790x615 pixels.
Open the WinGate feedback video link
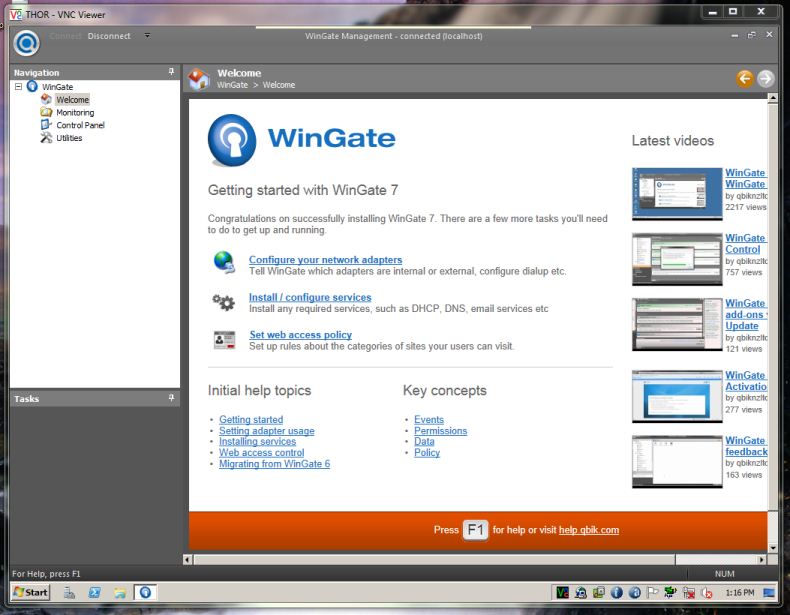pos(746,446)
